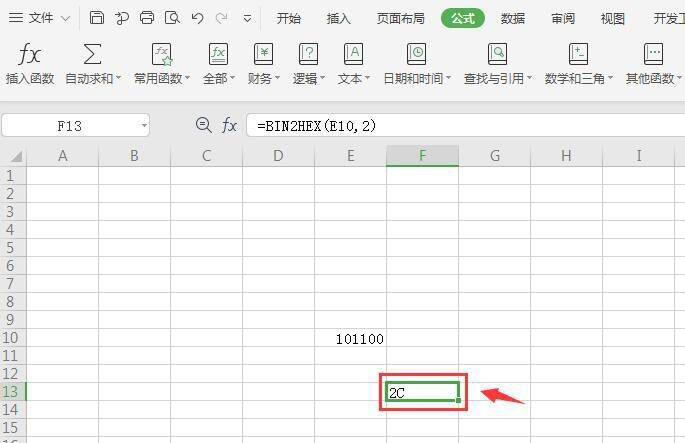
Task: Click the select-all corner triangle
Action: point(16,156)
